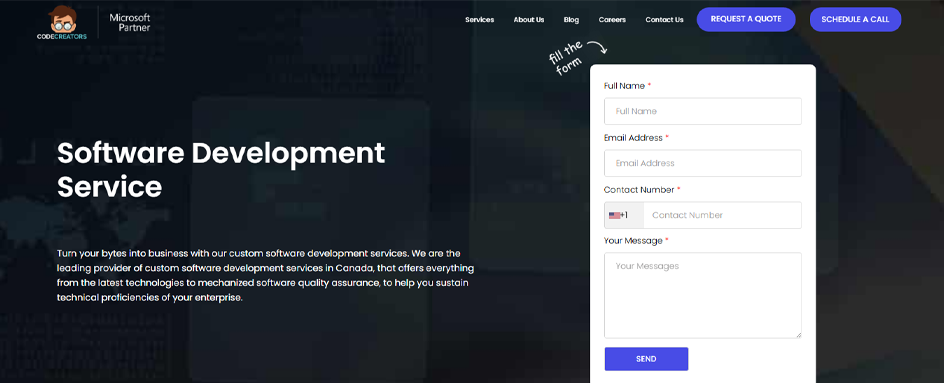Go to About Us page
Screen dimensions: 944x383
pos(529,20)
